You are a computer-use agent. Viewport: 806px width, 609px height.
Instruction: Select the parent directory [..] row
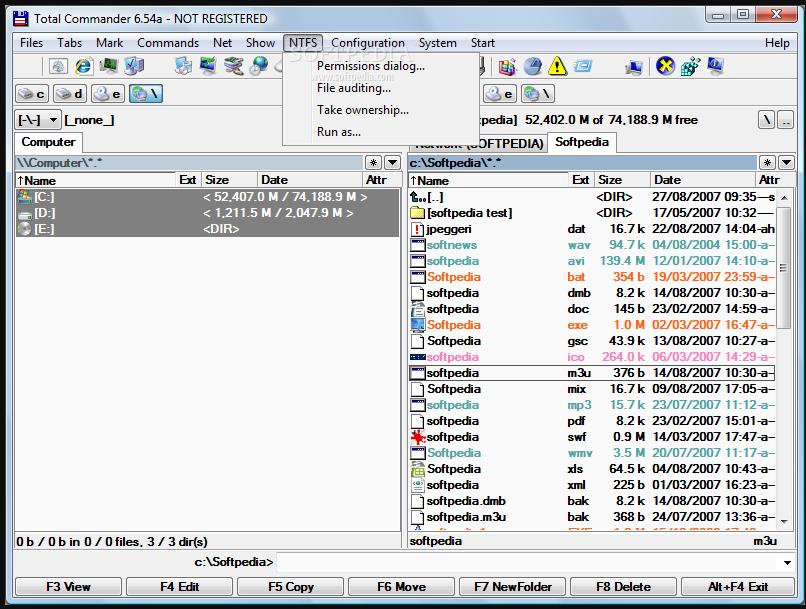(592, 197)
